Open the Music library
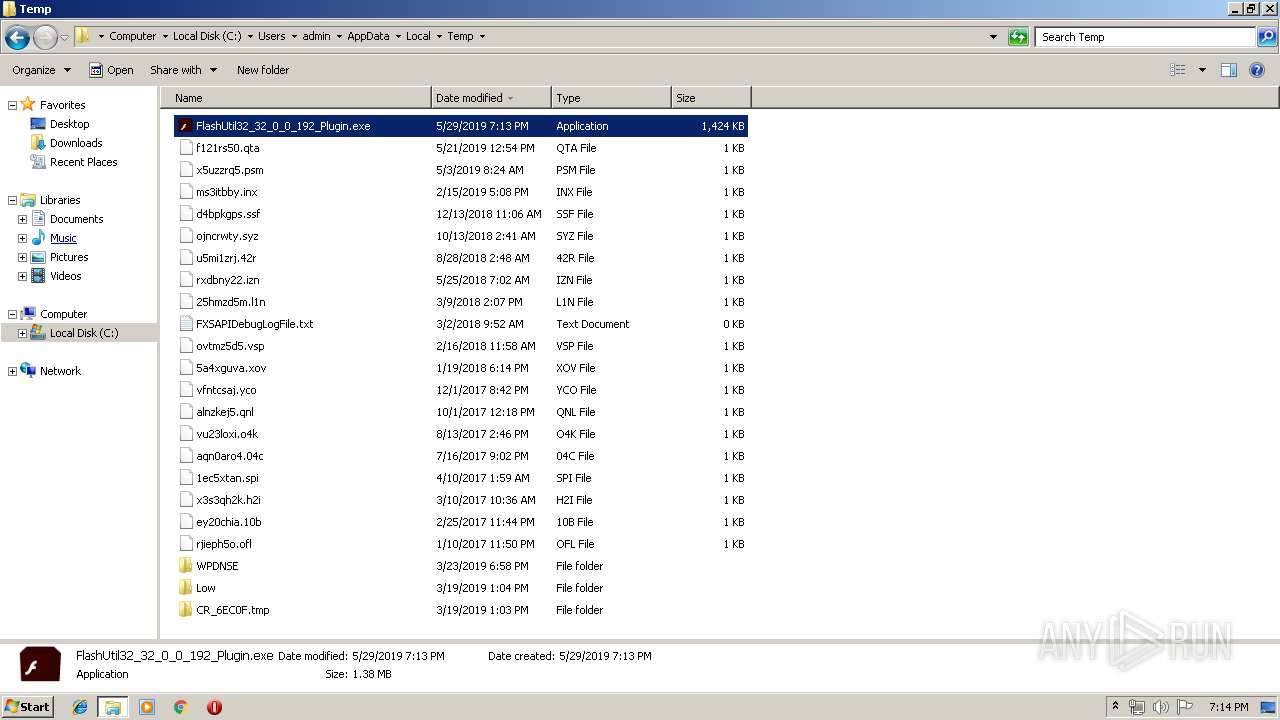The width and height of the screenshot is (1280, 720). (63, 238)
